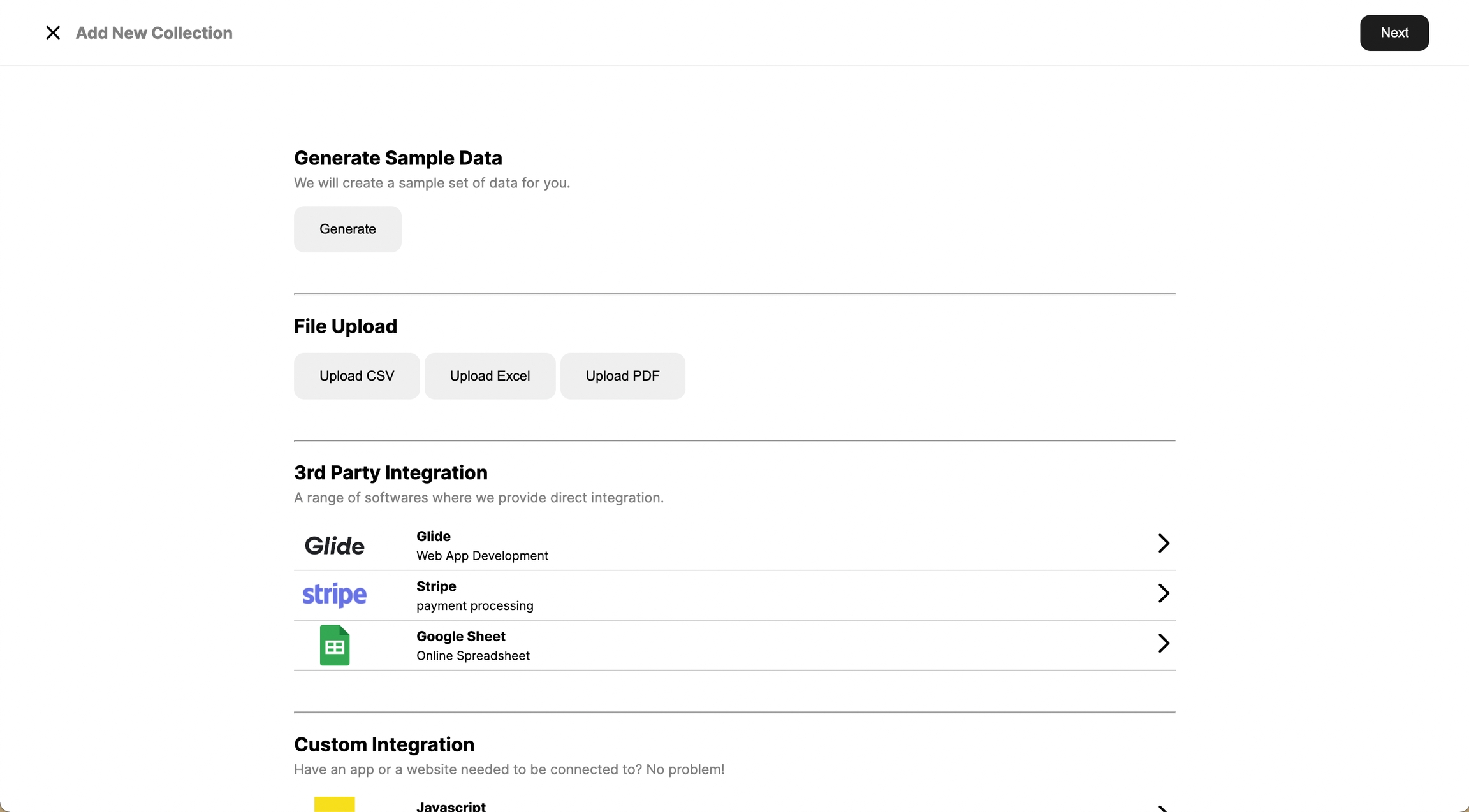The width and height of the screenshot is (1469, 812).
Task: Close the Add New Collection dialog
Action: [53, 33]
